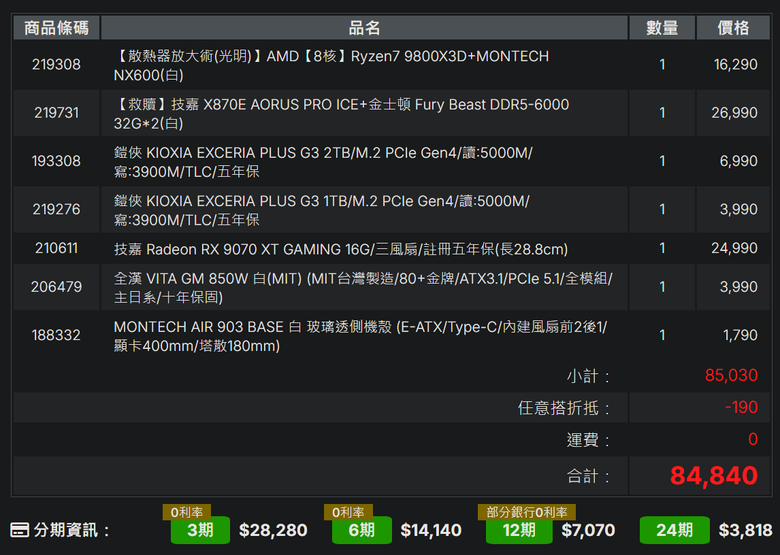Click the Radeon RX 9070 XT product name
This screenshot has height=555, width=780.
[x=341, y=249]
